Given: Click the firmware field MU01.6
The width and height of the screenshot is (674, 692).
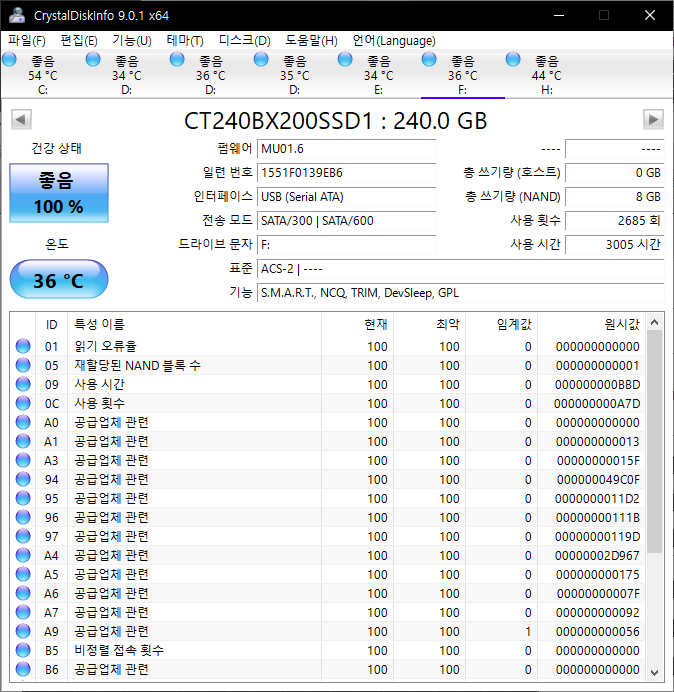Looking at the screenshot, I should 346,149.
